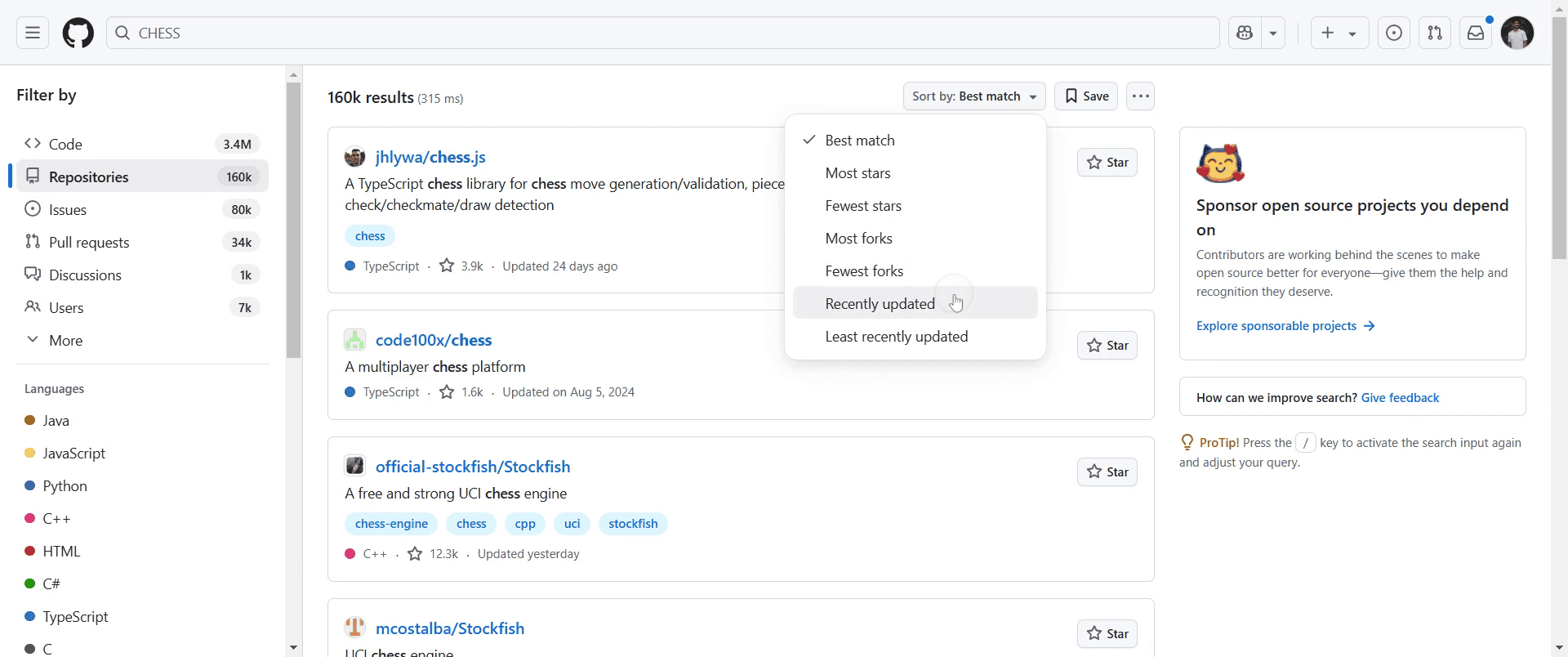1568x657 pixels.
Task: Open the official-stockfish/Stockfish repository
Action: coord(473,467)
